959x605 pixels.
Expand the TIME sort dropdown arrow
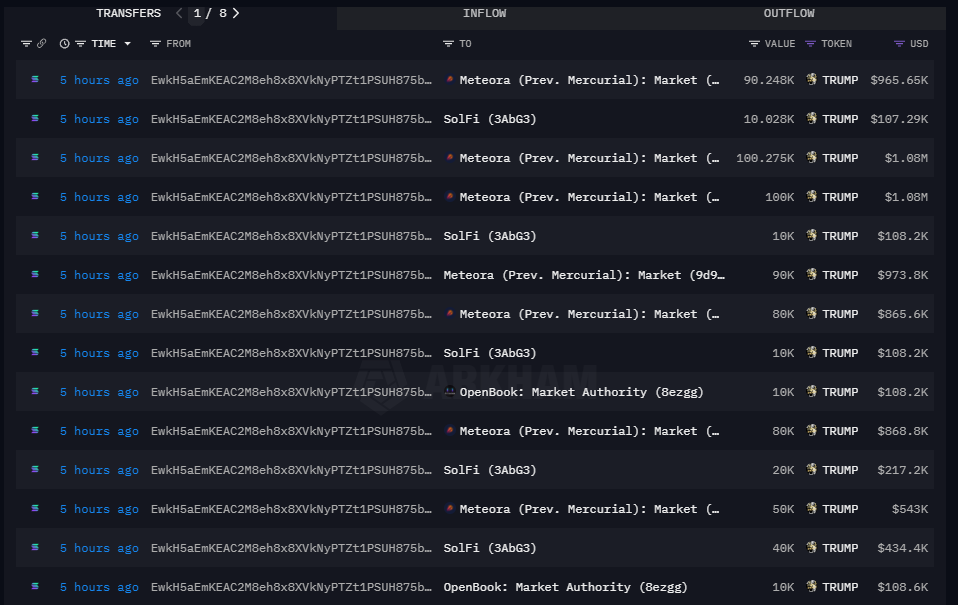[127, 44]
